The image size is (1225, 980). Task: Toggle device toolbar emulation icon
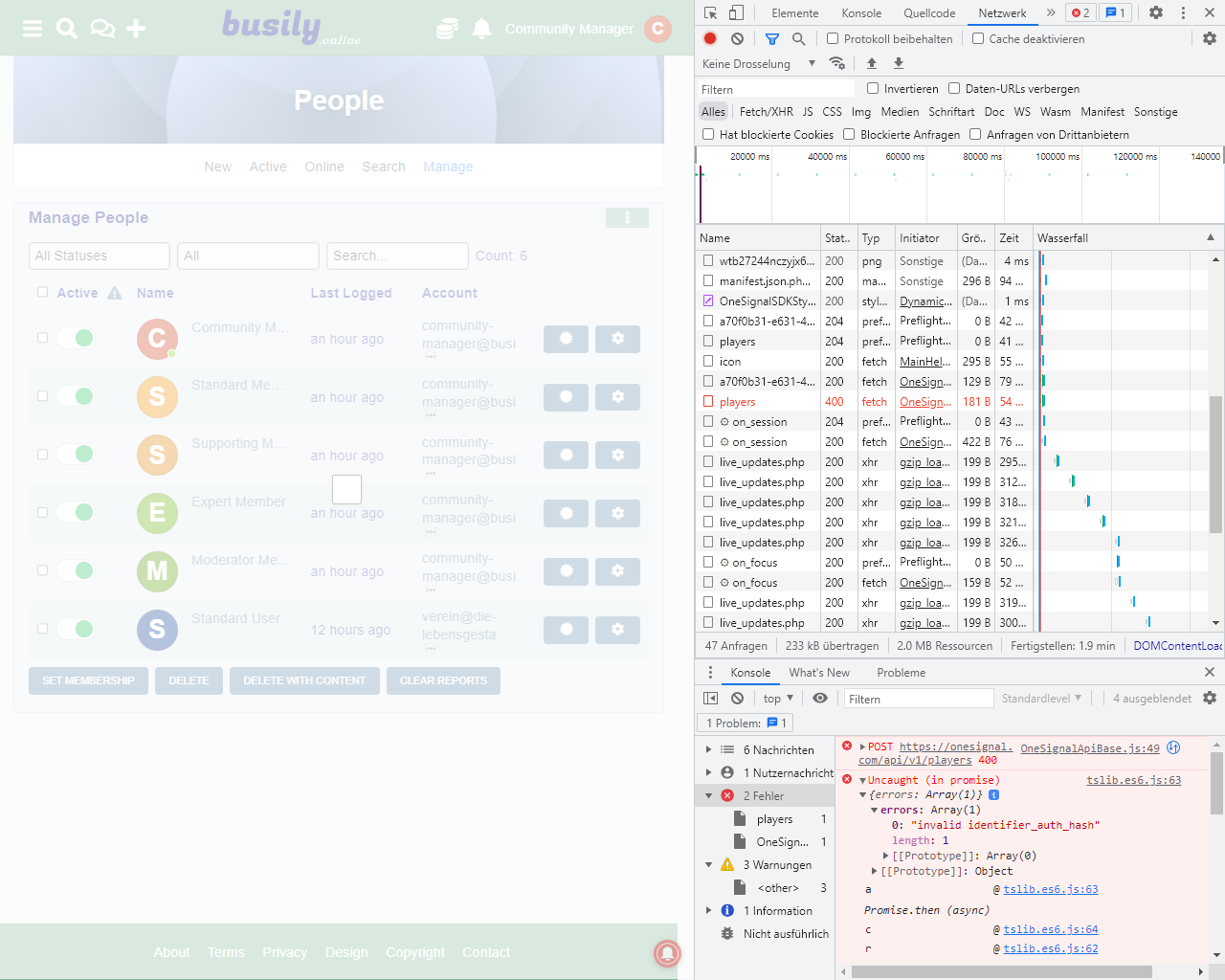coord(736,12)
